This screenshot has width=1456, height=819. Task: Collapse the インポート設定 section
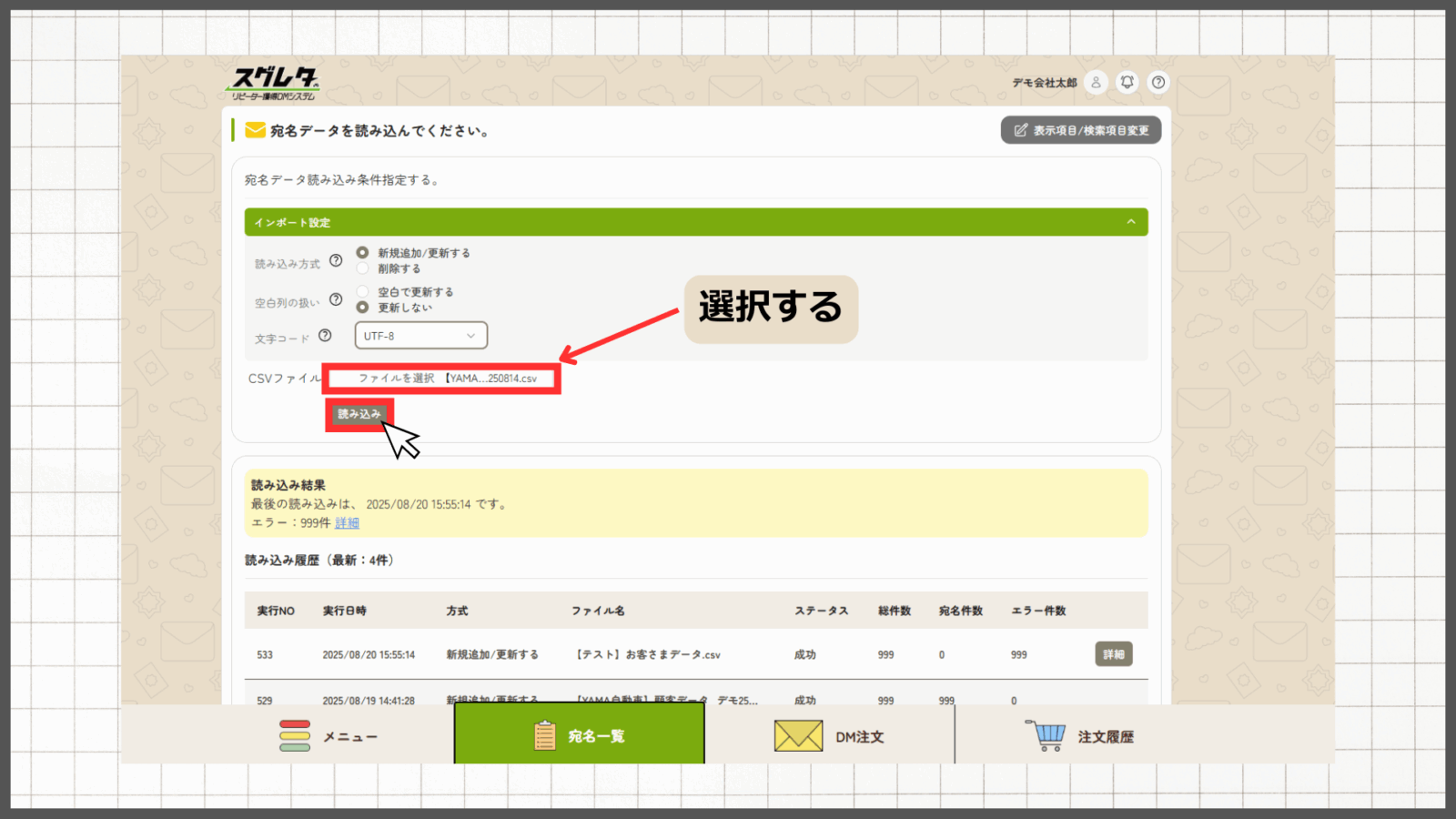pos(1130,222)
